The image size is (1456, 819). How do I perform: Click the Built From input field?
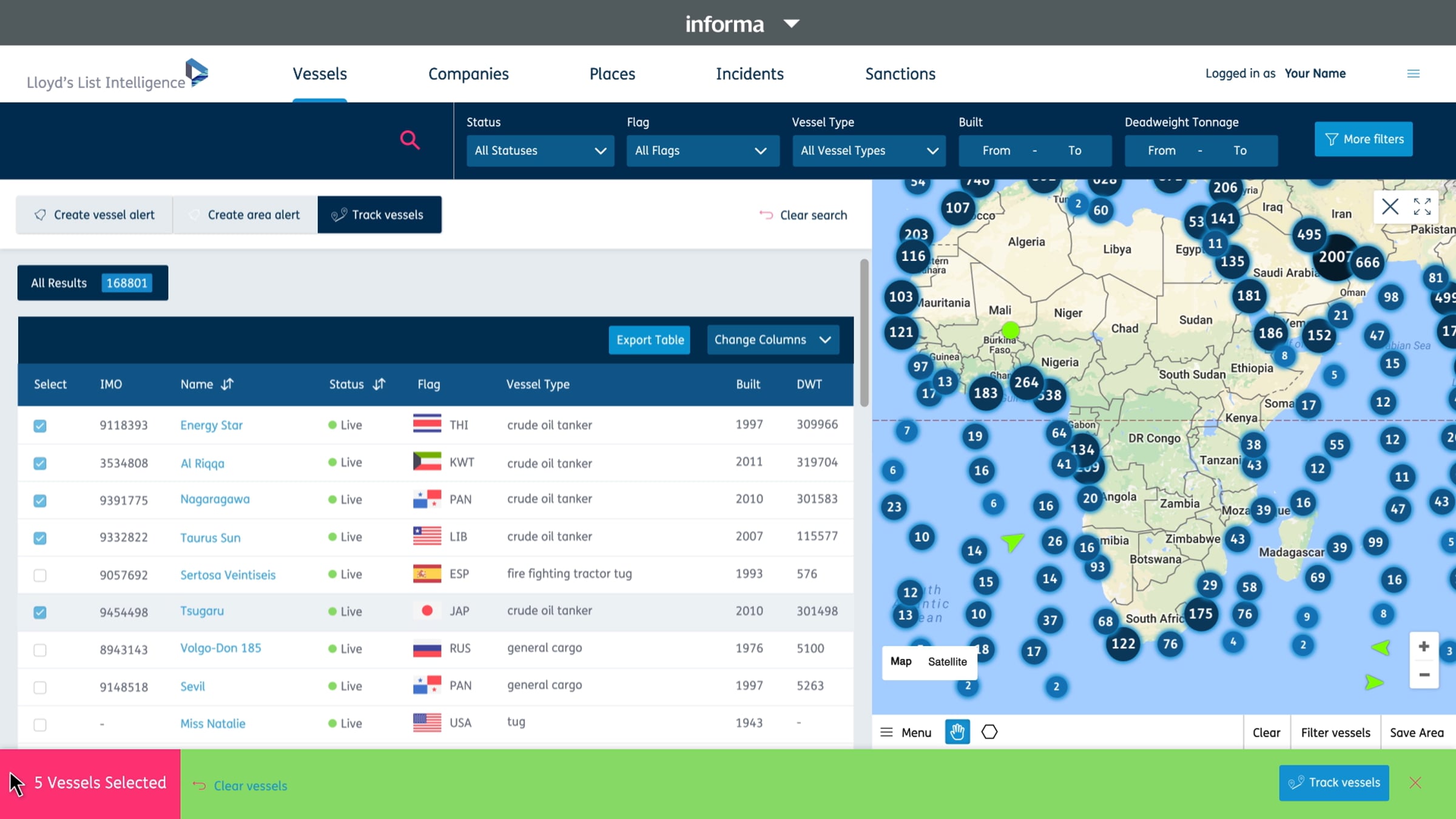click(996, 150)
